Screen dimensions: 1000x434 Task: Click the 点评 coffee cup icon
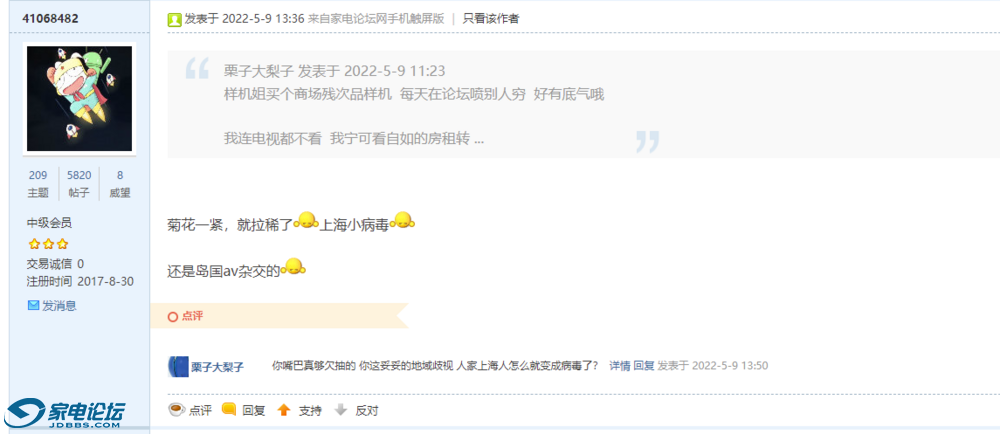[x=177, y=409]
